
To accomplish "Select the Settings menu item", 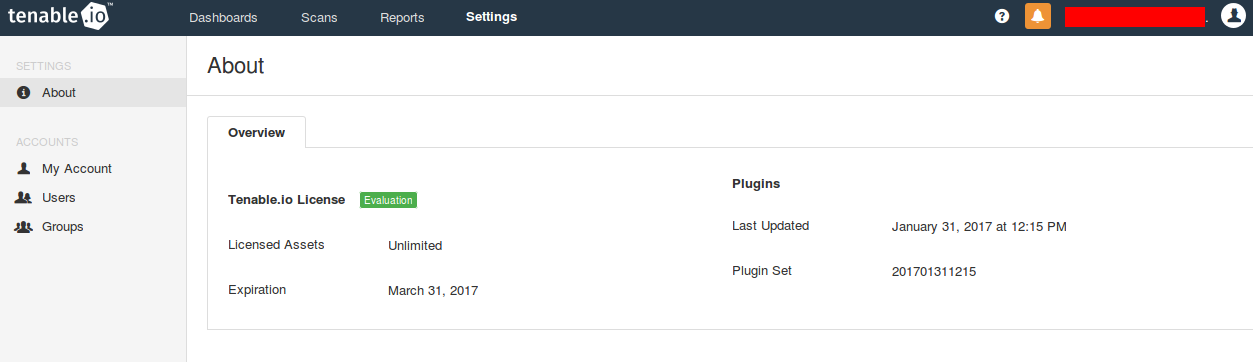I will (491, 18).
